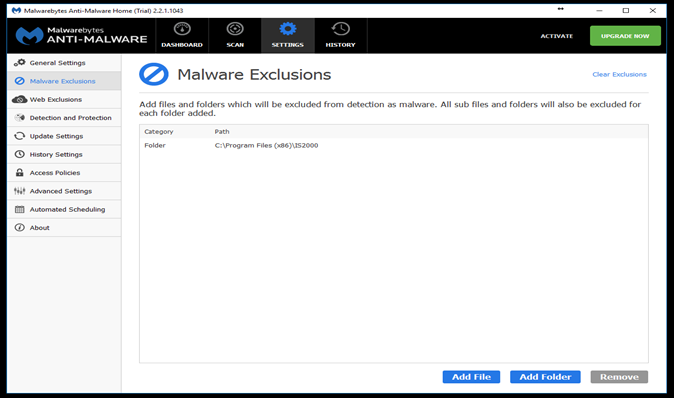Viewport: 674px width, 398px height.
Task: Go to Web Exclusions section
Action: [55, 99]
